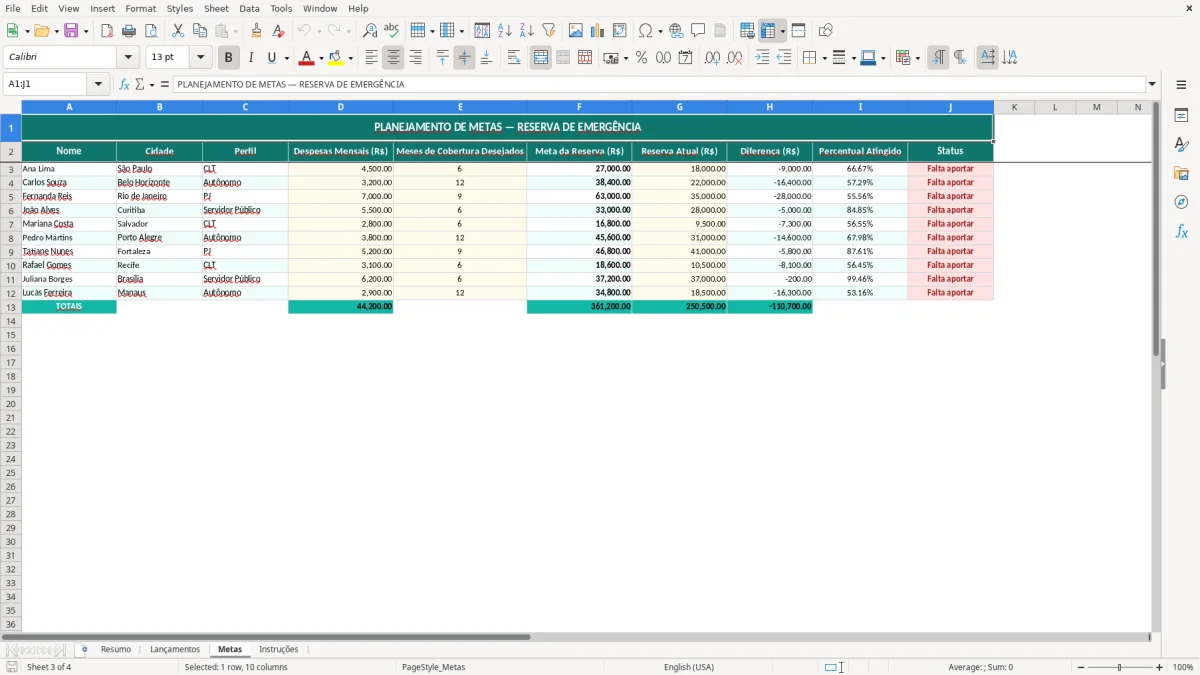
Task: Click PageStyle_Metas in status bar
Action: tap(433, 667)
